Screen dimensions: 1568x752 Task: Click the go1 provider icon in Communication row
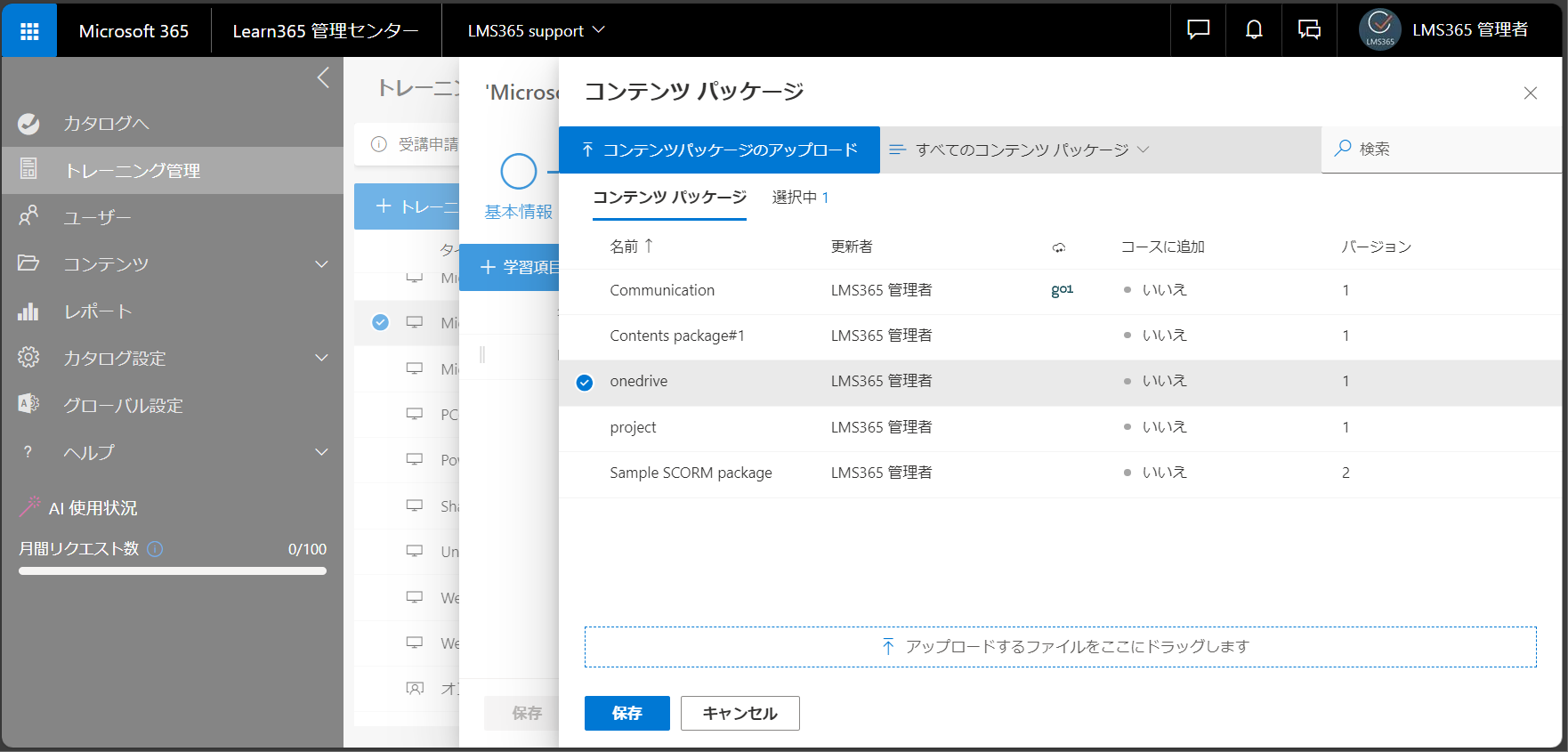pyautogui.click(x=1062, y=290)
